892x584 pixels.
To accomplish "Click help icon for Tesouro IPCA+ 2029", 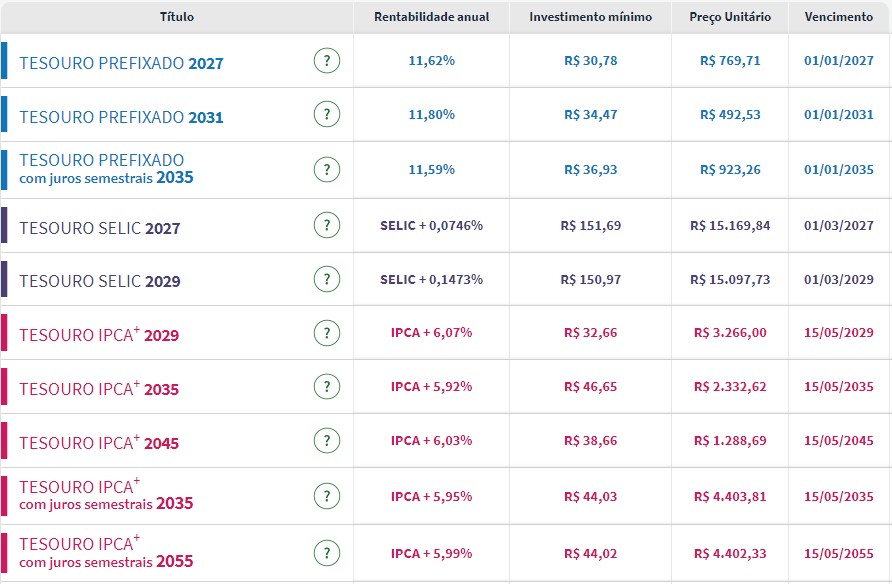I will tap(326, 333).
